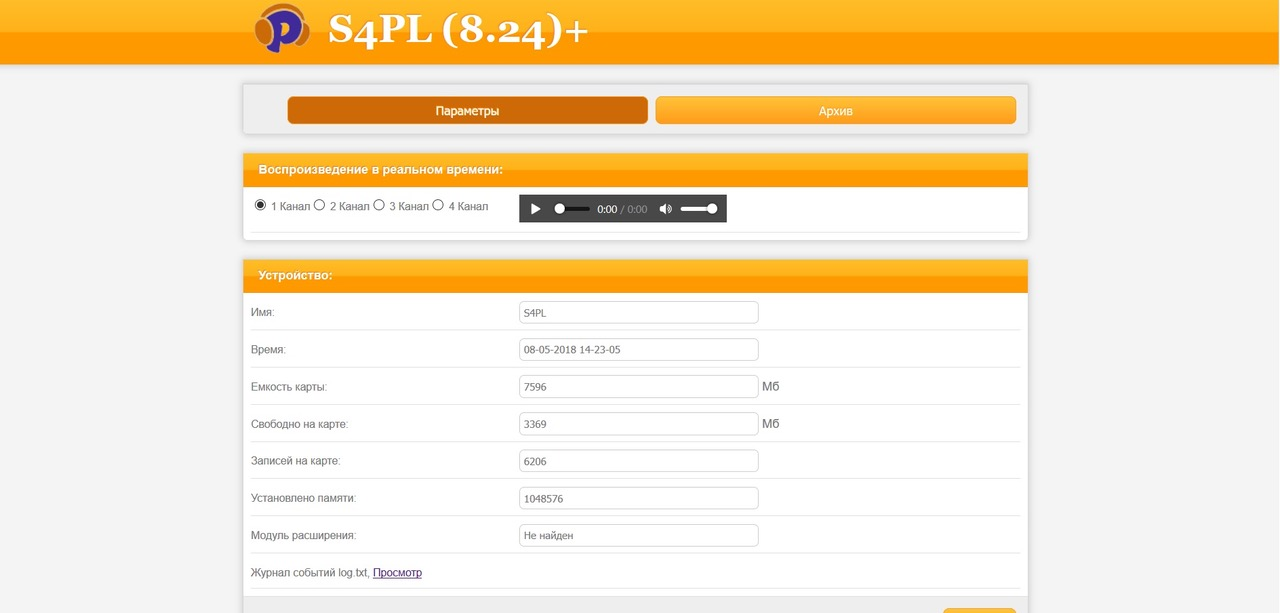
Task: Click the orange button at bottom right
Action: click(979, 609)
